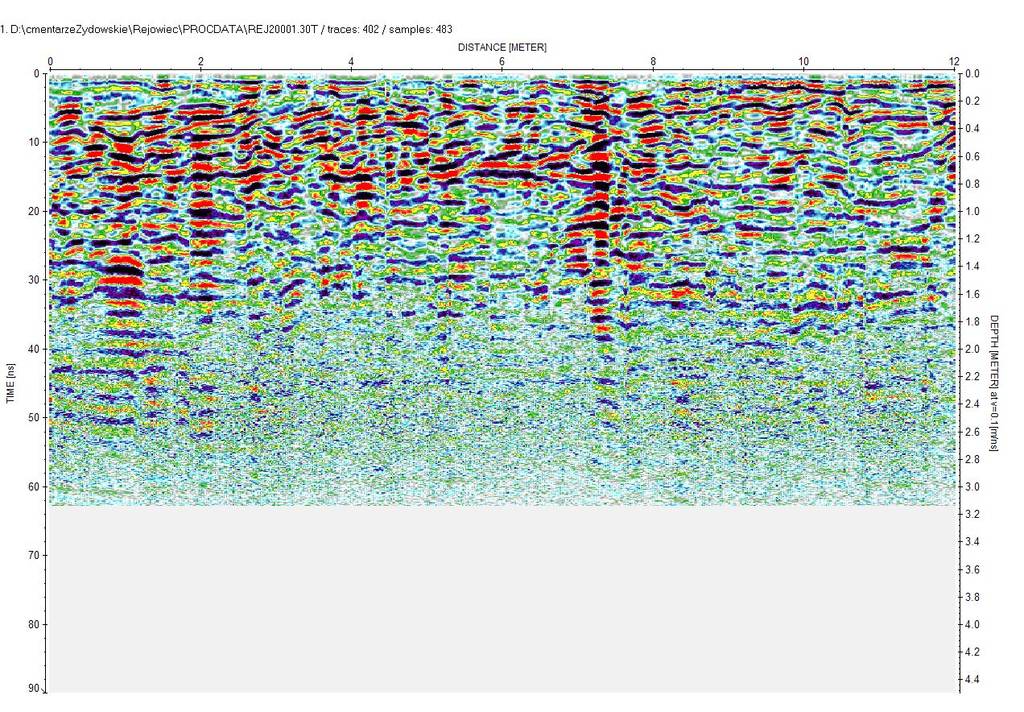The width and height of the screenshot is (1024, 712).
Task: Click the strong vertical anomaly past 7 meters
Action: pos(600,230)
